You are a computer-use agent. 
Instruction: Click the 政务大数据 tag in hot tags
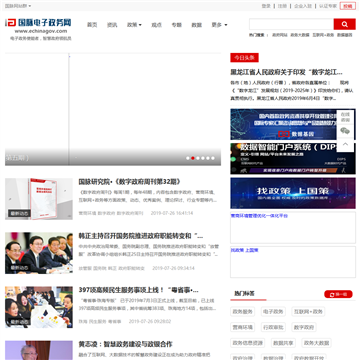tap(316, 343)
